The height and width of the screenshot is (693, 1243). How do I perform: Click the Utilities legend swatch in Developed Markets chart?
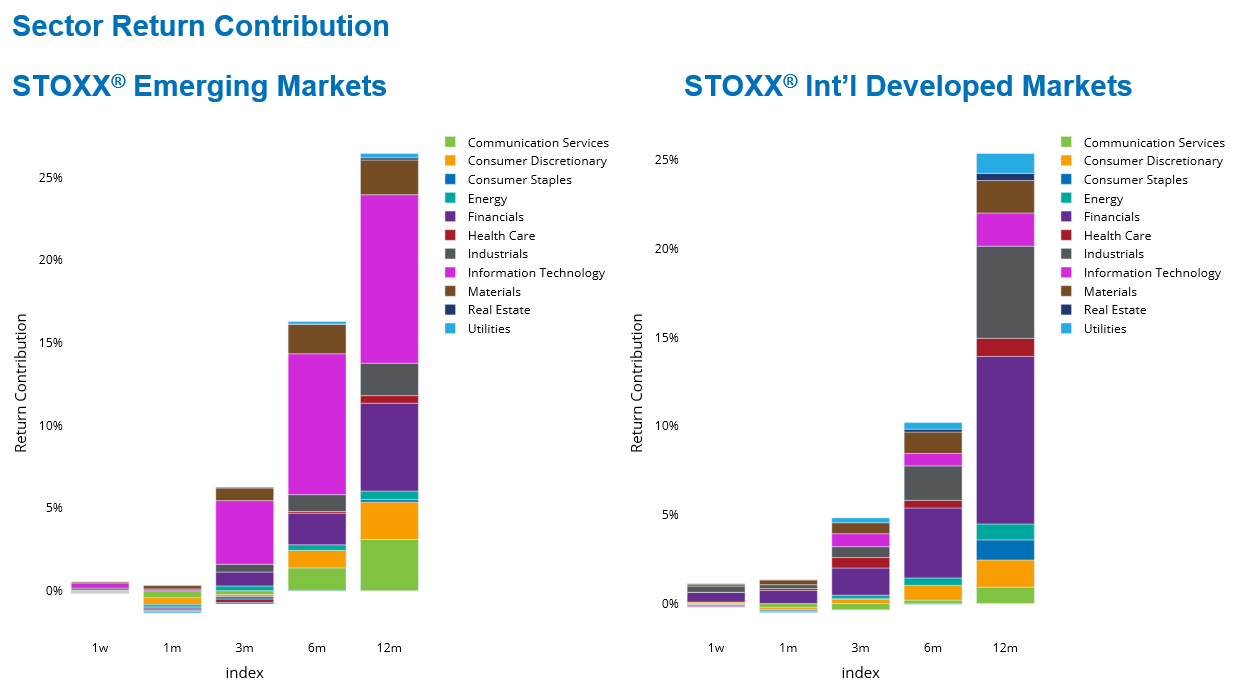point(1066,328)
